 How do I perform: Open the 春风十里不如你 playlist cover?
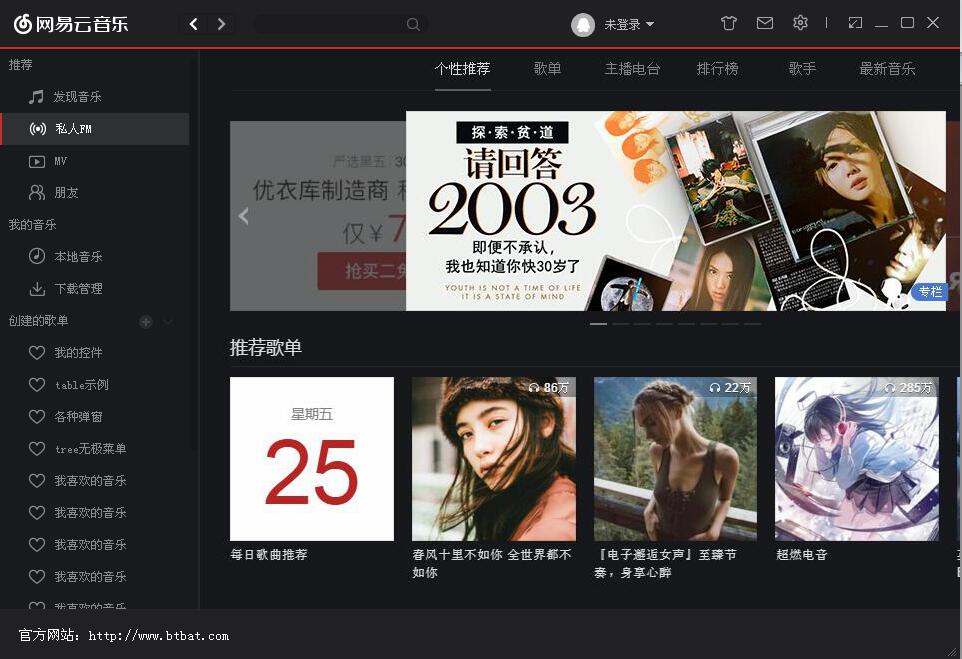coord(494,459)
